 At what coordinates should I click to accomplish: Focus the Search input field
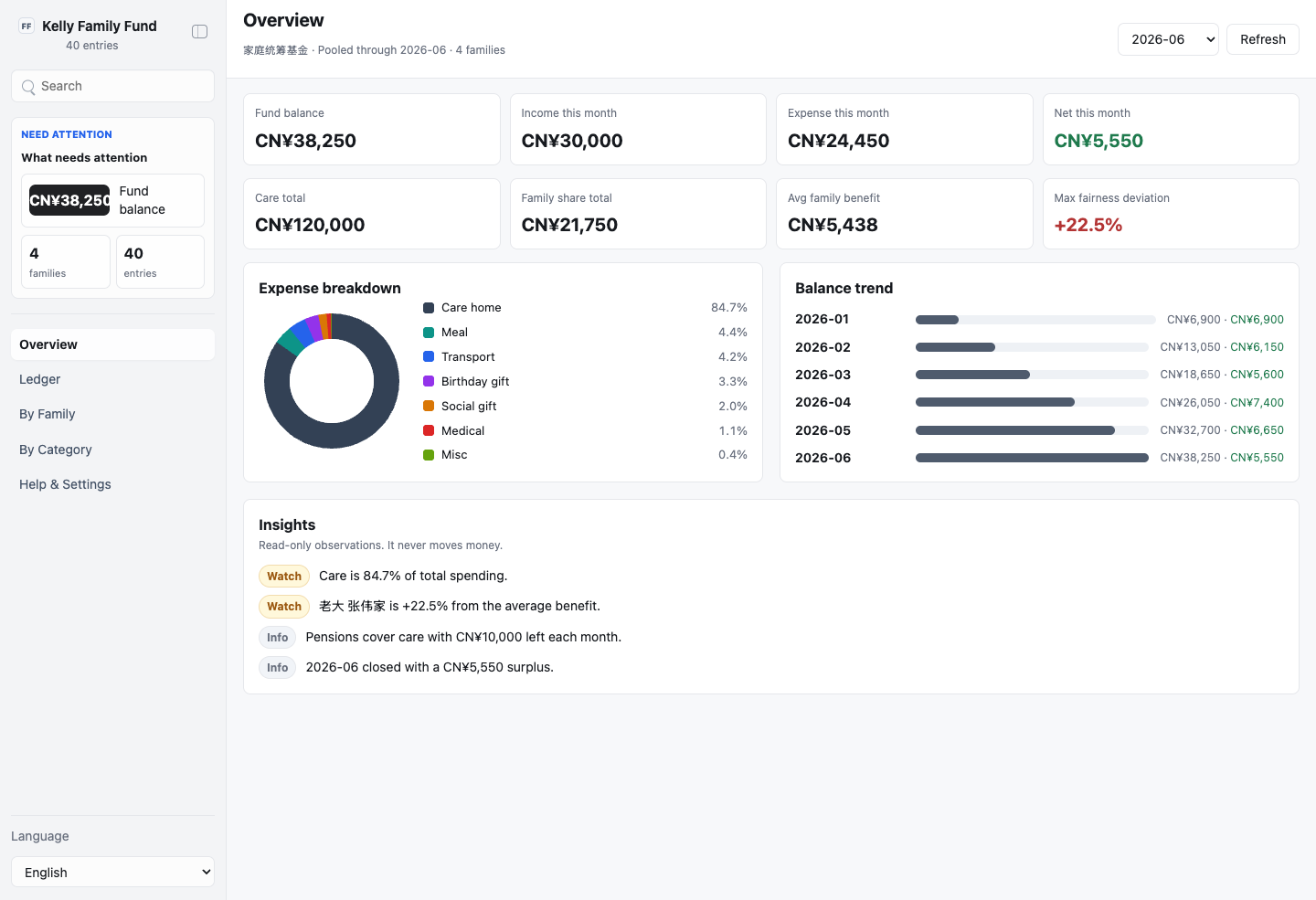pos(112,86)
